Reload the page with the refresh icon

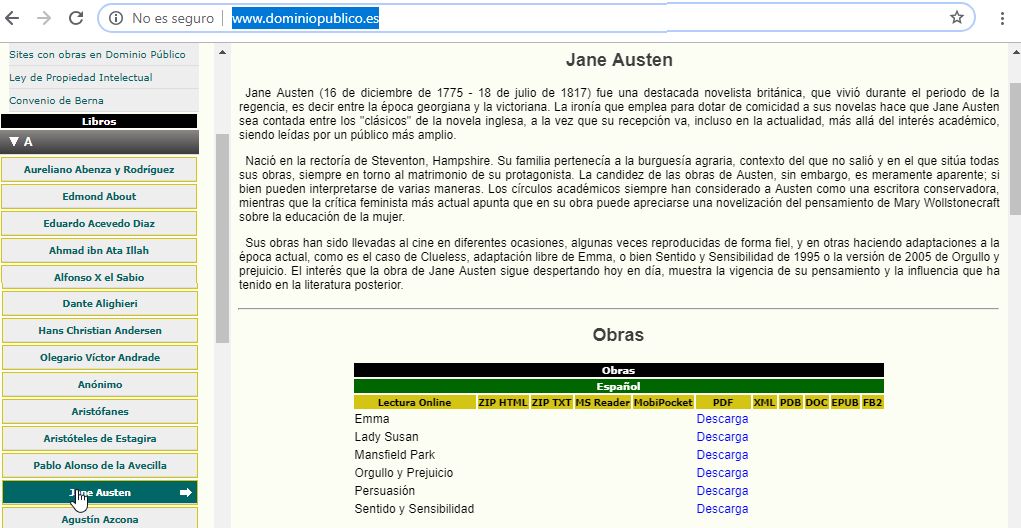tap(76, 18)
